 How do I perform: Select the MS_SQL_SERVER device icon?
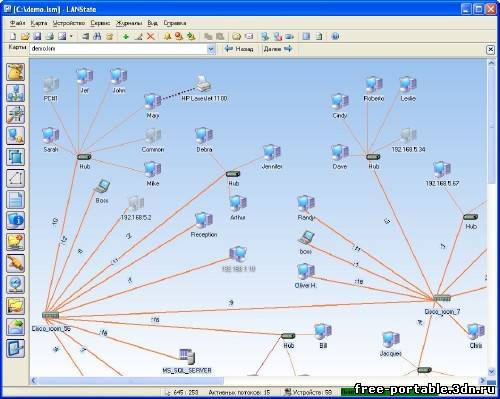(x=187, y=356)
